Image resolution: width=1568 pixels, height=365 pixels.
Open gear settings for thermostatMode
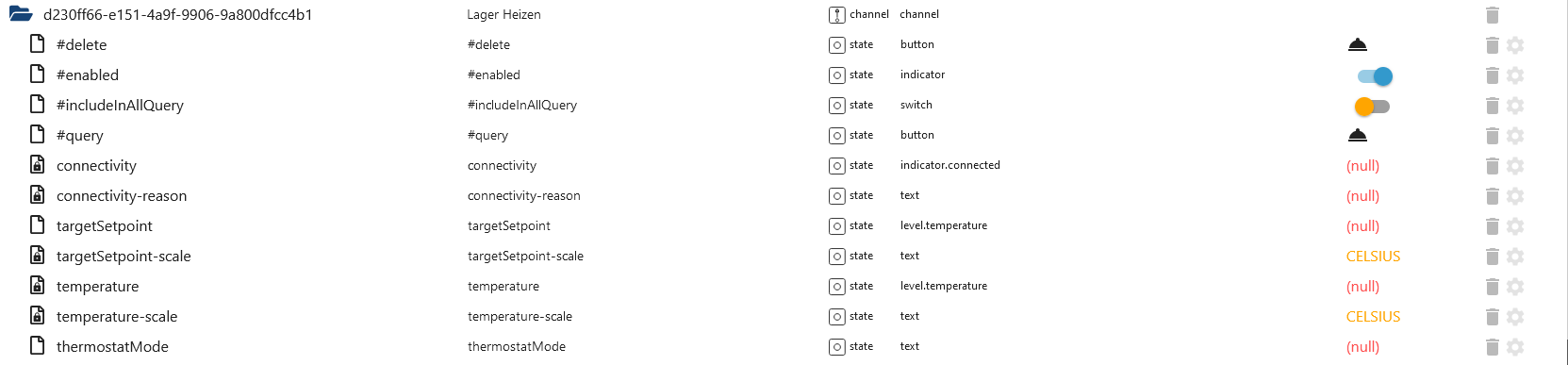pyautogui.click(x=1515, y=347)
